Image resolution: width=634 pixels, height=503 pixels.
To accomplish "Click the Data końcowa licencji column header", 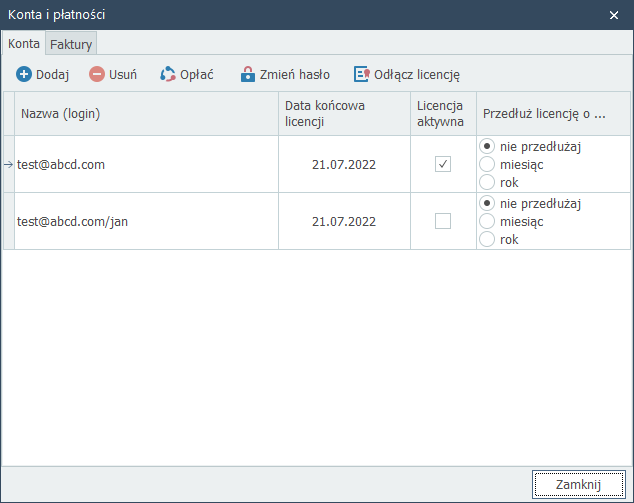I will pos(343,114).
